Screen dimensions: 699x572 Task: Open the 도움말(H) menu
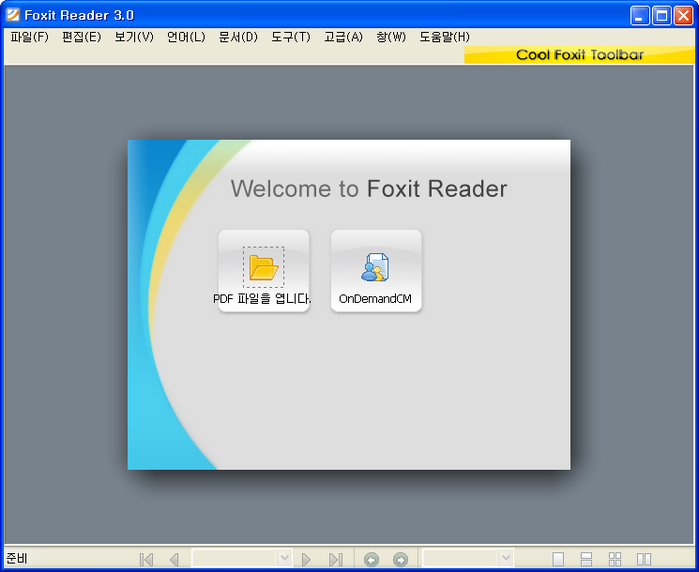click(444, 37)
